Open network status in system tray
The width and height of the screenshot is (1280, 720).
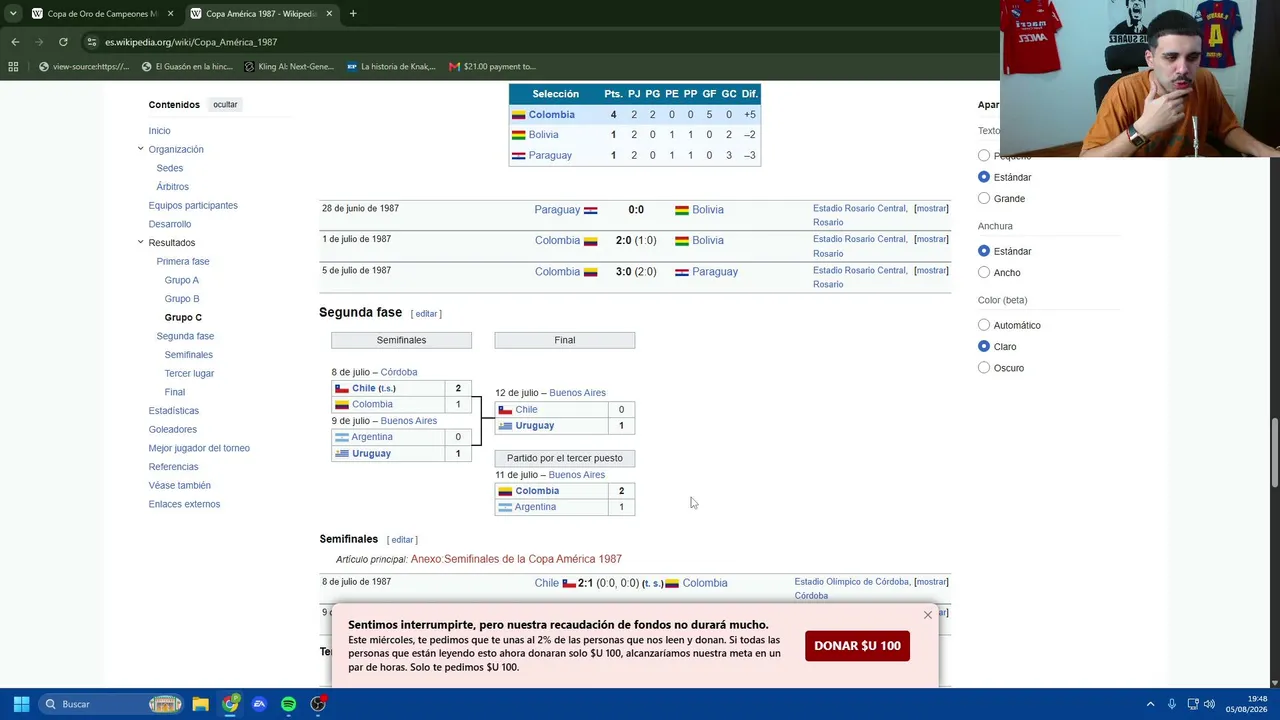[1192, 704]
